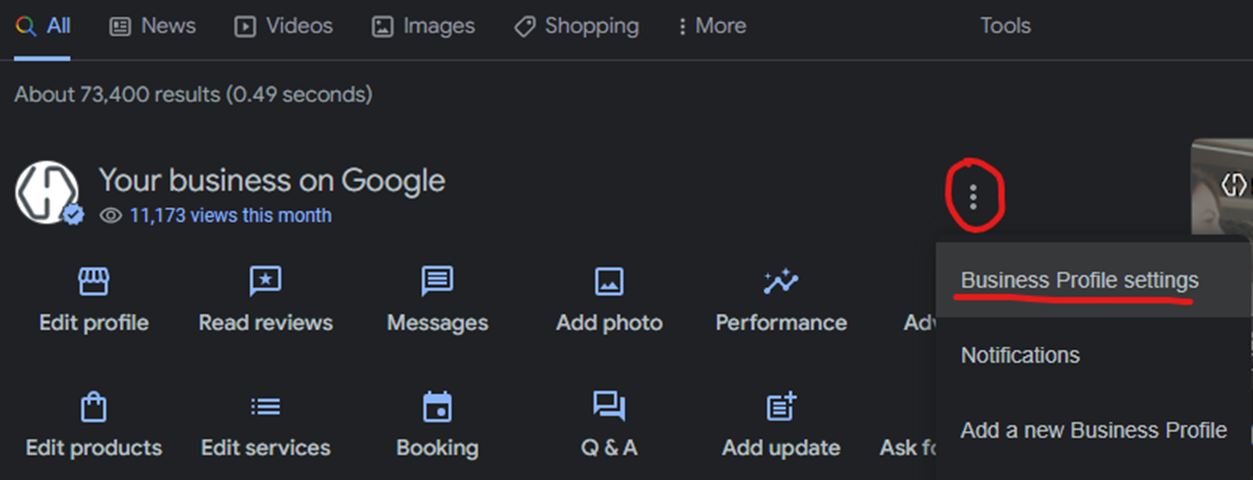The image size is (1253, 480).
Task: Switch to the All search tab
Action: [43, 26]
